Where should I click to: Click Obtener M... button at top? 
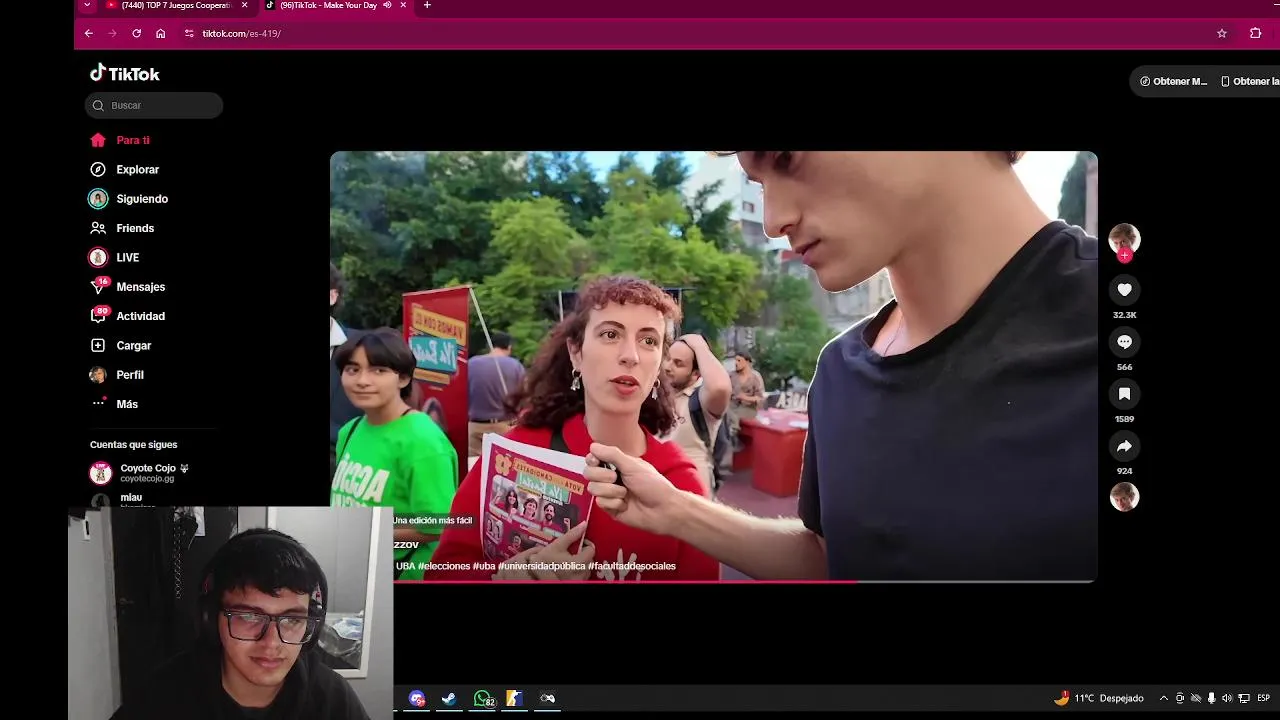pos(1174,81)
